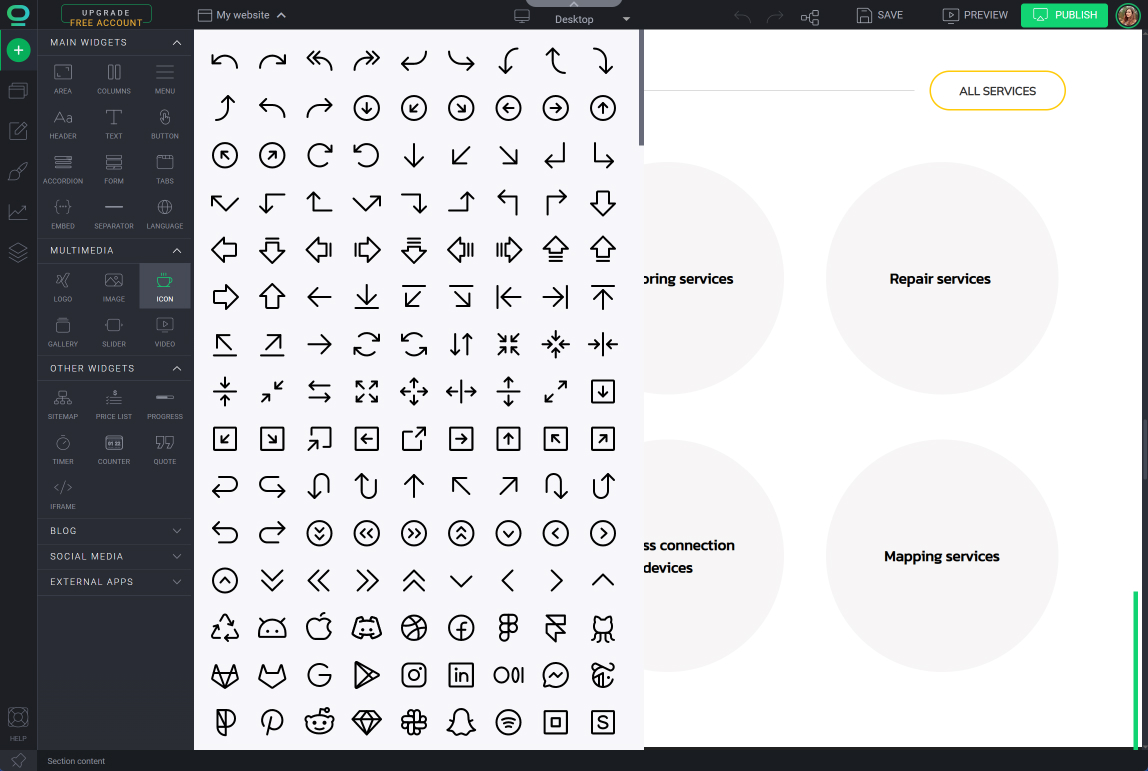This screenshot has width=1148, height=771.
Task: Add the Form widget
Action: tap(114, 169)
